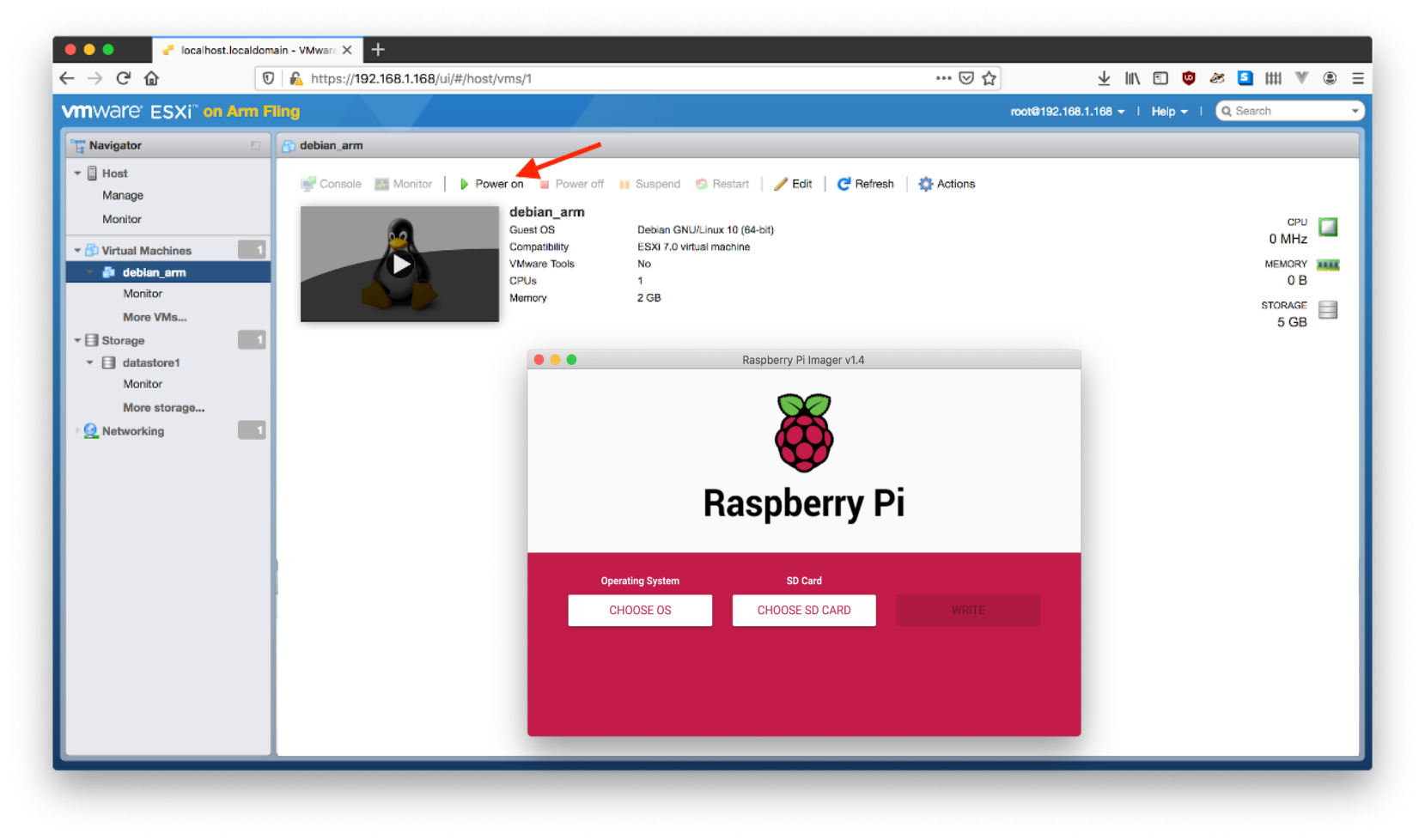The width and height of the screenshot is (1425, 840).
Task: Bookmark this page with the star icon
Action: coord(990,78)
